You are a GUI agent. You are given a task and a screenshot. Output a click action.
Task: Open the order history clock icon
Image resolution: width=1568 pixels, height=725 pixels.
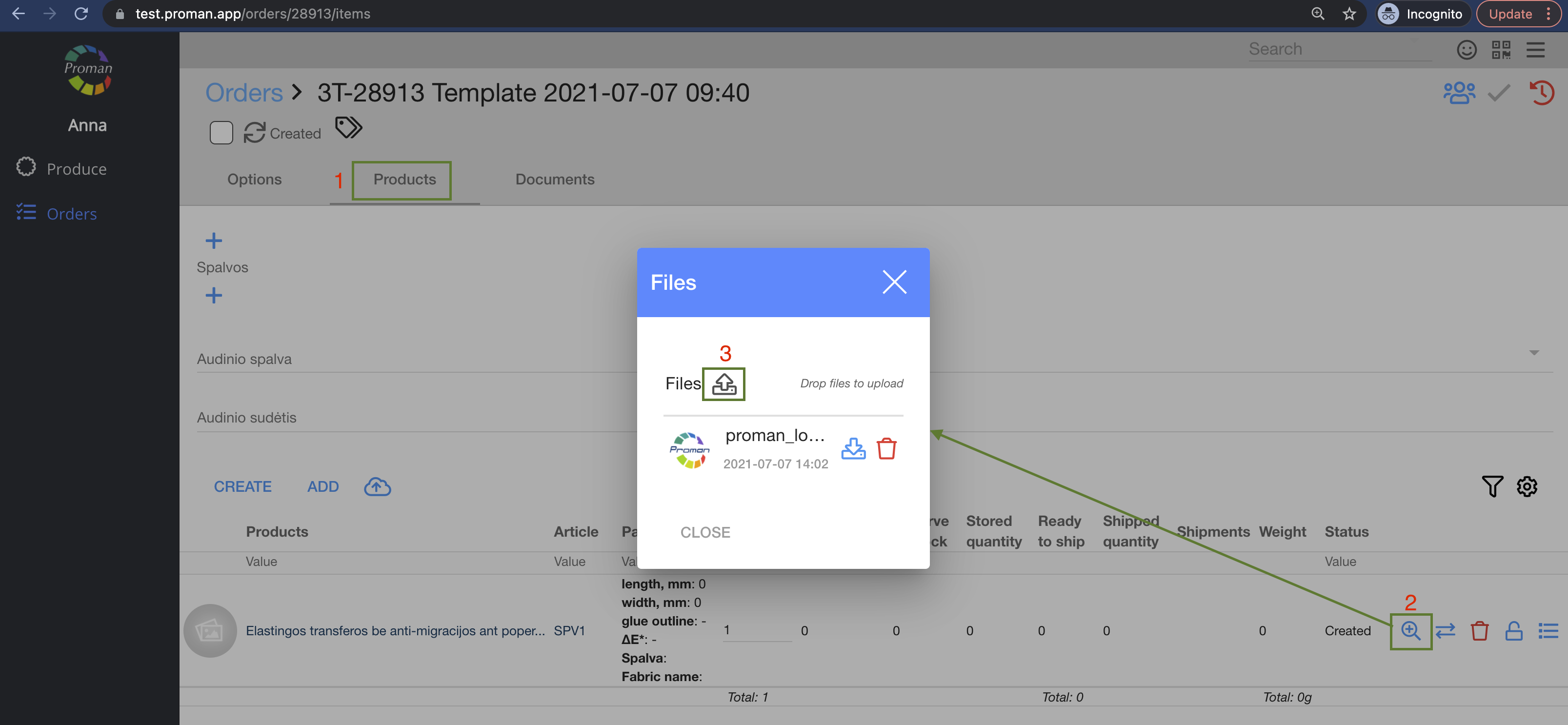click(x=1541, y=93)
